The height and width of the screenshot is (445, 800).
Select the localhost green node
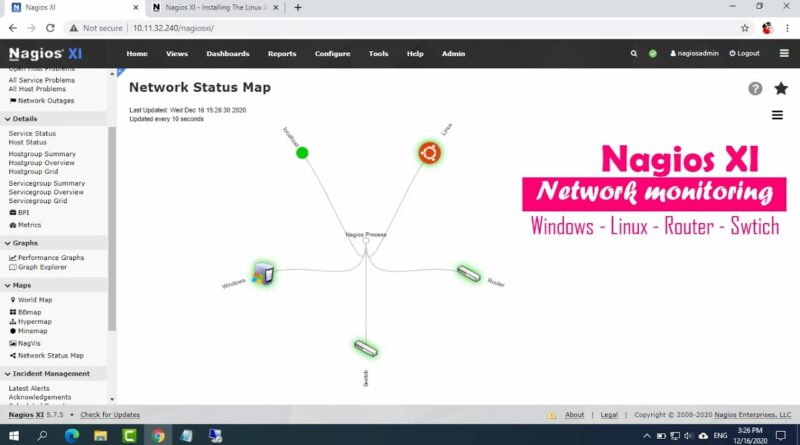click(302, 153)
